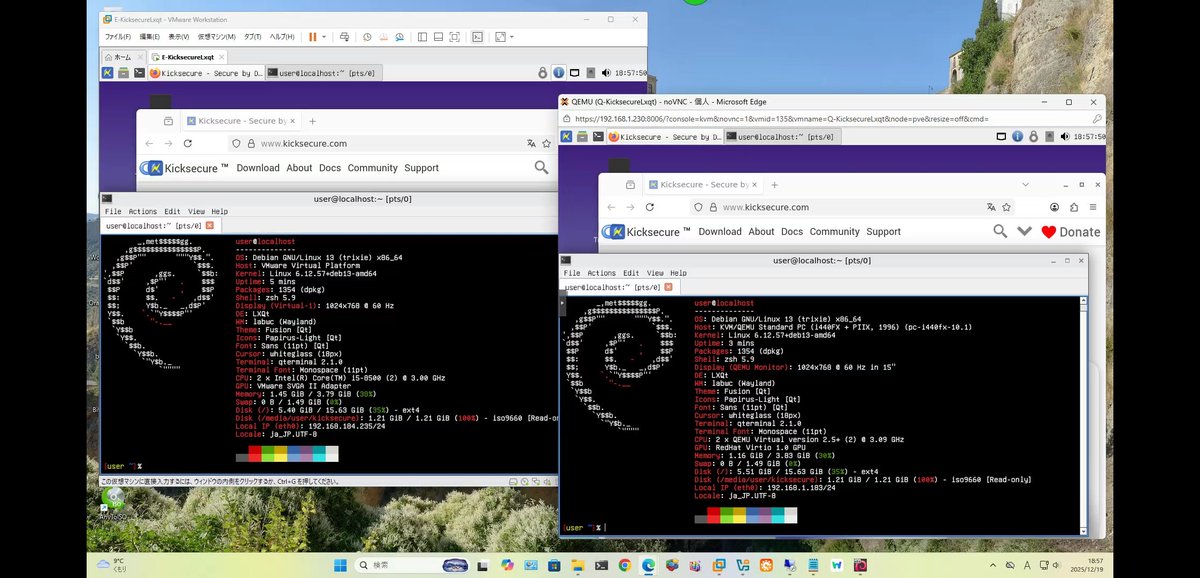The width and height of the screenshot is (1200, 578).
Task: Click the Support link on Kicksecure page in QEMU guest
Action: 883,232
